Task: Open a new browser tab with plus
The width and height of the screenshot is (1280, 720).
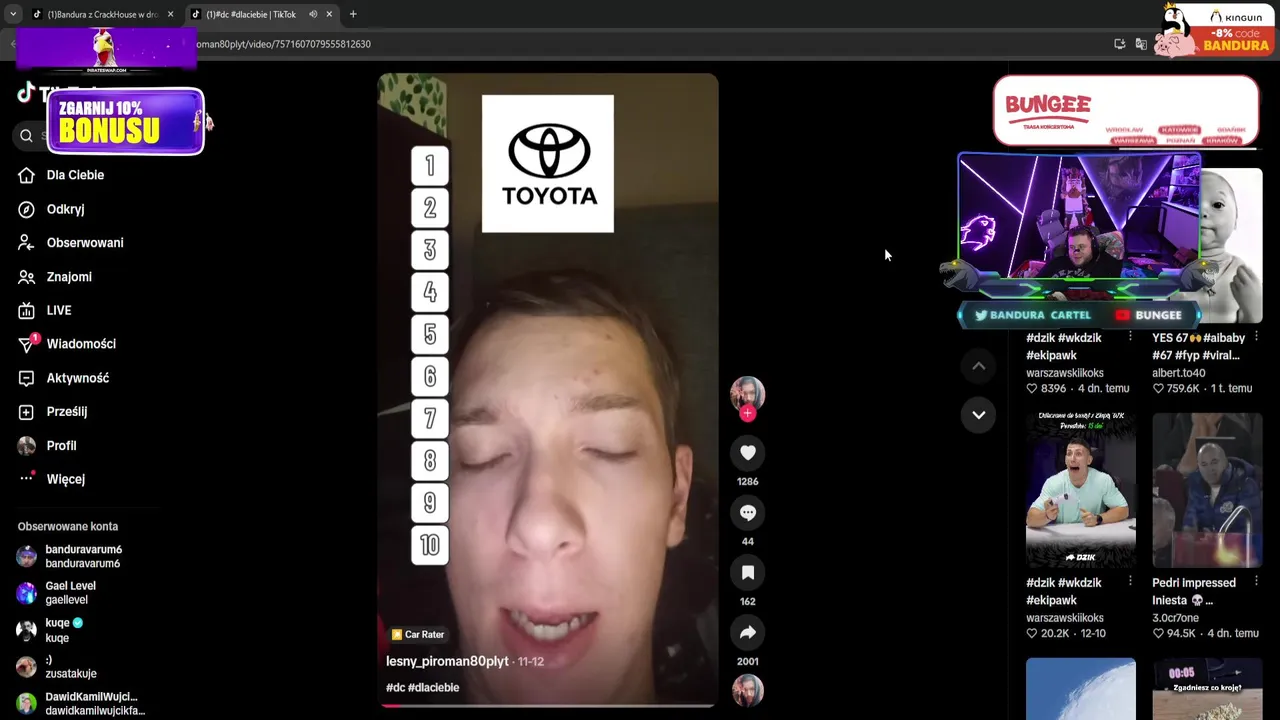Action: pyautogui.click(x=353, y=14)
